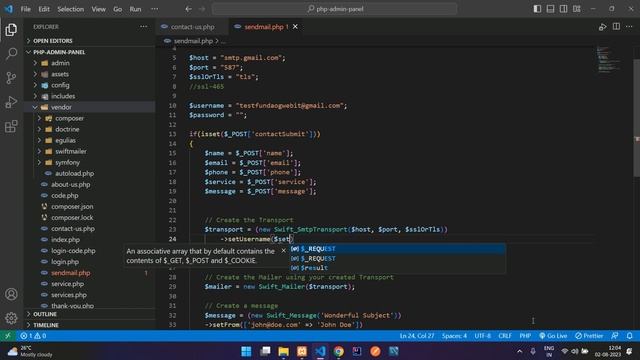Open the Manage gear icon
This screenshot has height=360, width=640.
(11, 318)
